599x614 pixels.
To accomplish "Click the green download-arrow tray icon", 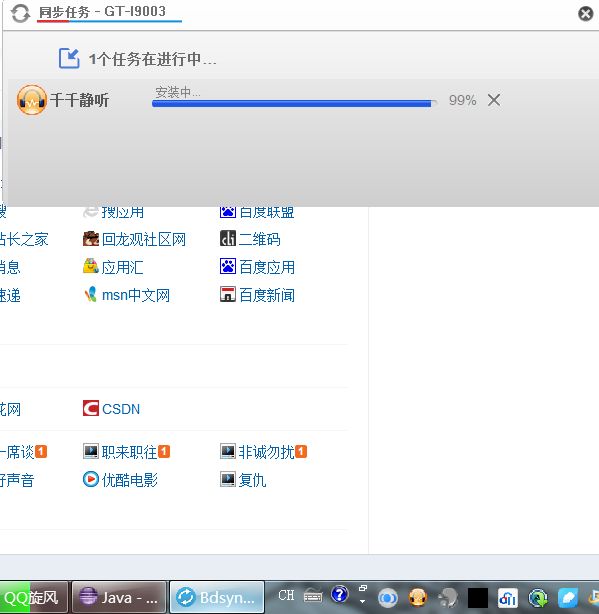I will [x=538, y=598].
